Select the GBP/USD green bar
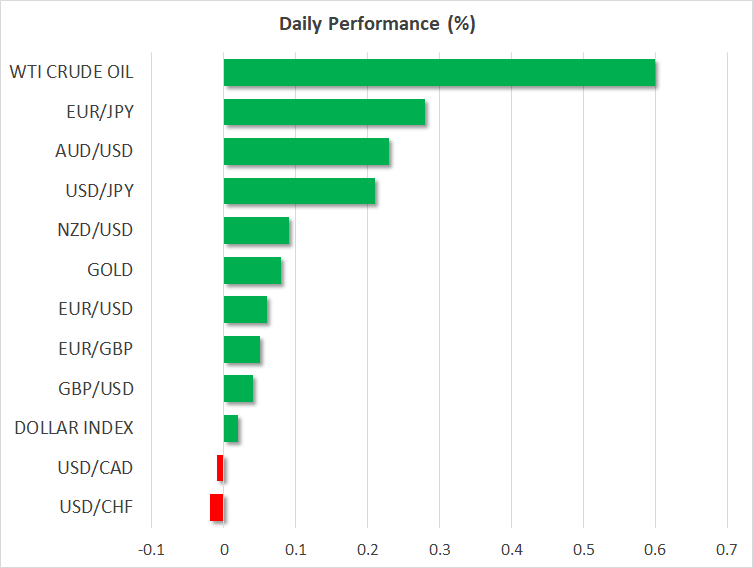 [x=238, y=389]
